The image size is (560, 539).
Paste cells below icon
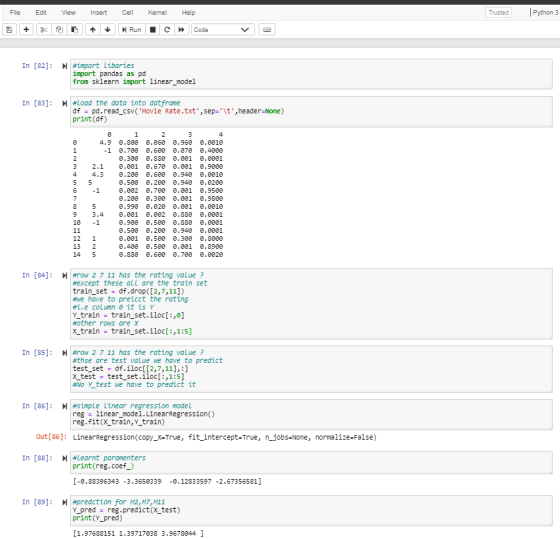click(75, 30)
